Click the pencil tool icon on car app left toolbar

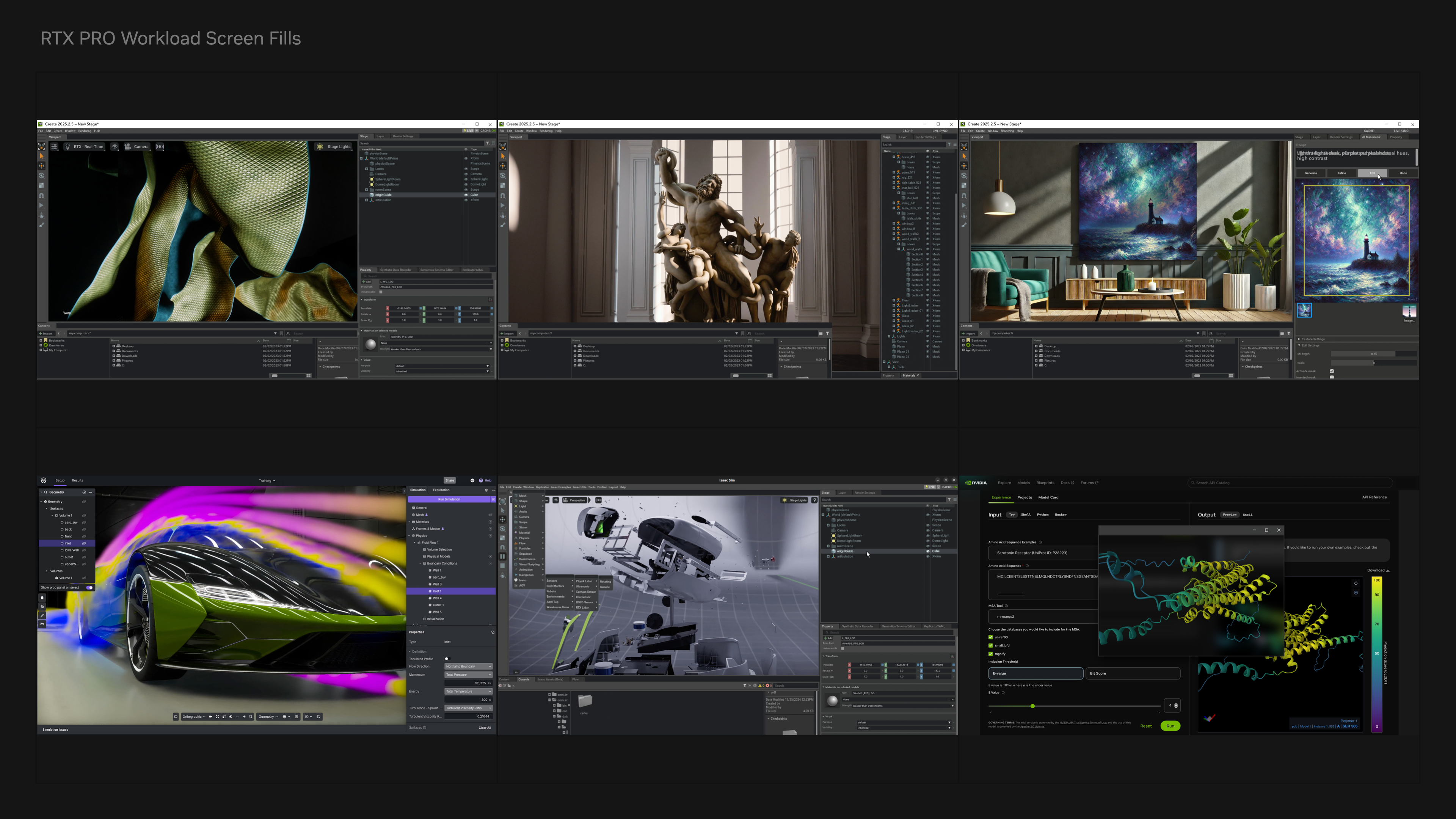[x=42, y=615]
